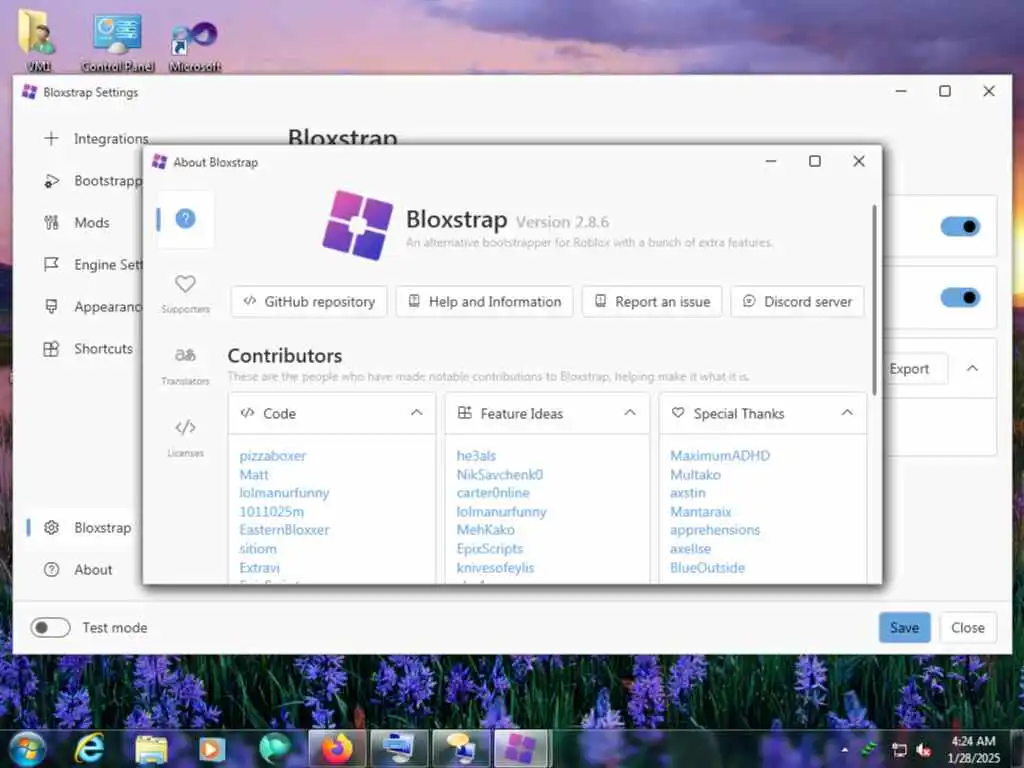Open axstin contributor link

pyautogui.click(x=688, y=493)
